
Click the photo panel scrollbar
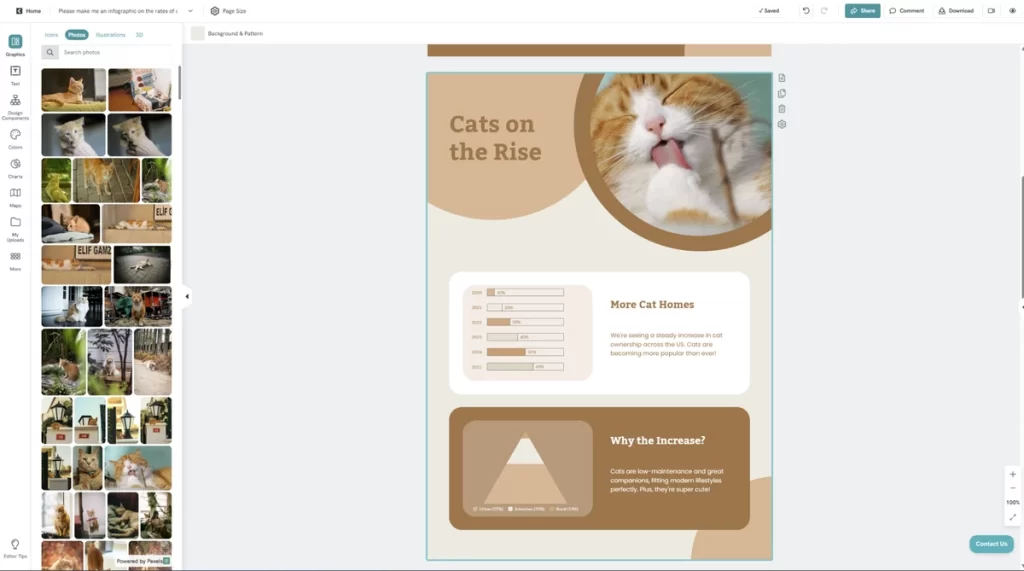coord(180,82)
